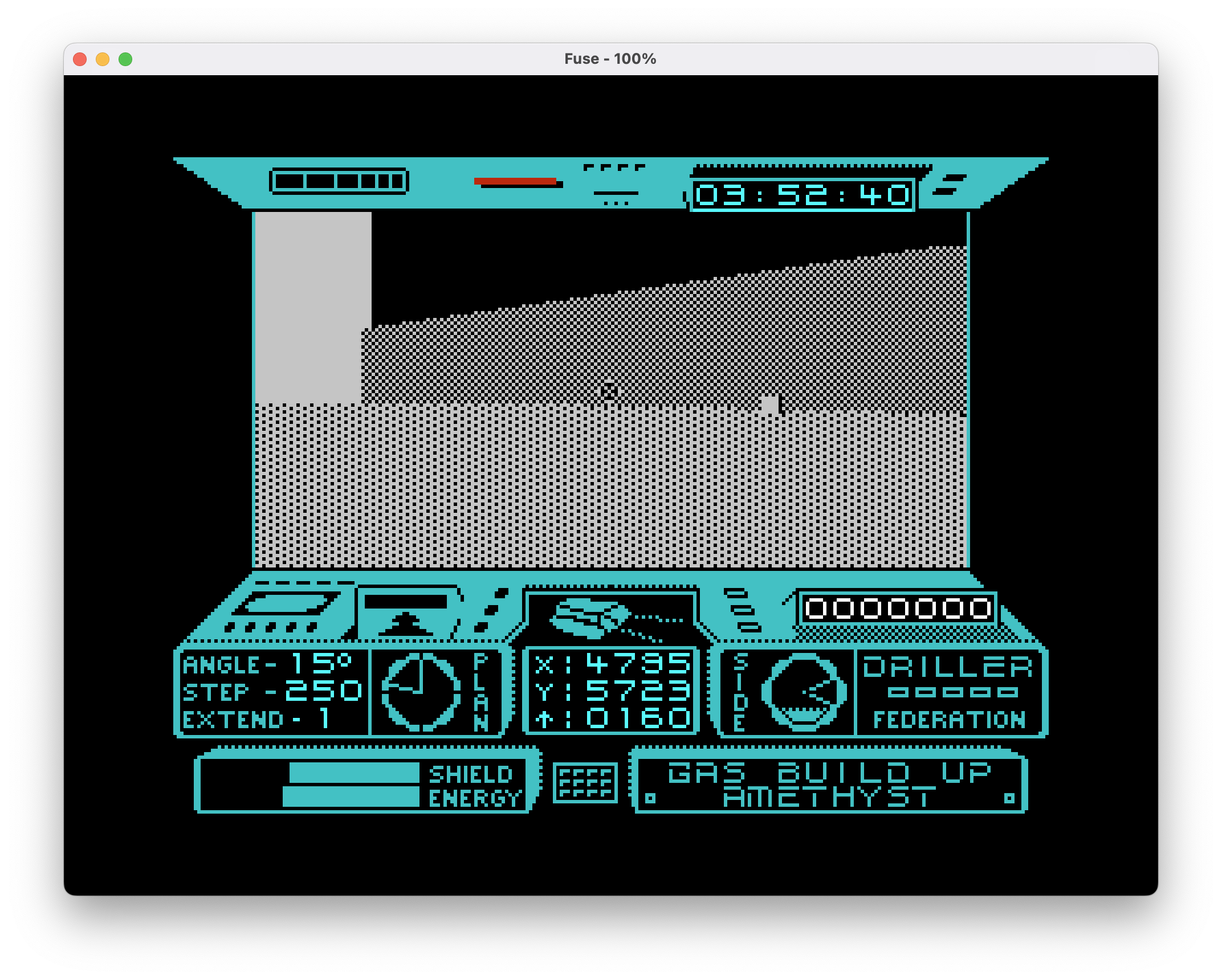Image resolution: width=1222 pixels, height=980 pixels.
Task: Click the STEP -250 readout
Action: coord(272,691)
